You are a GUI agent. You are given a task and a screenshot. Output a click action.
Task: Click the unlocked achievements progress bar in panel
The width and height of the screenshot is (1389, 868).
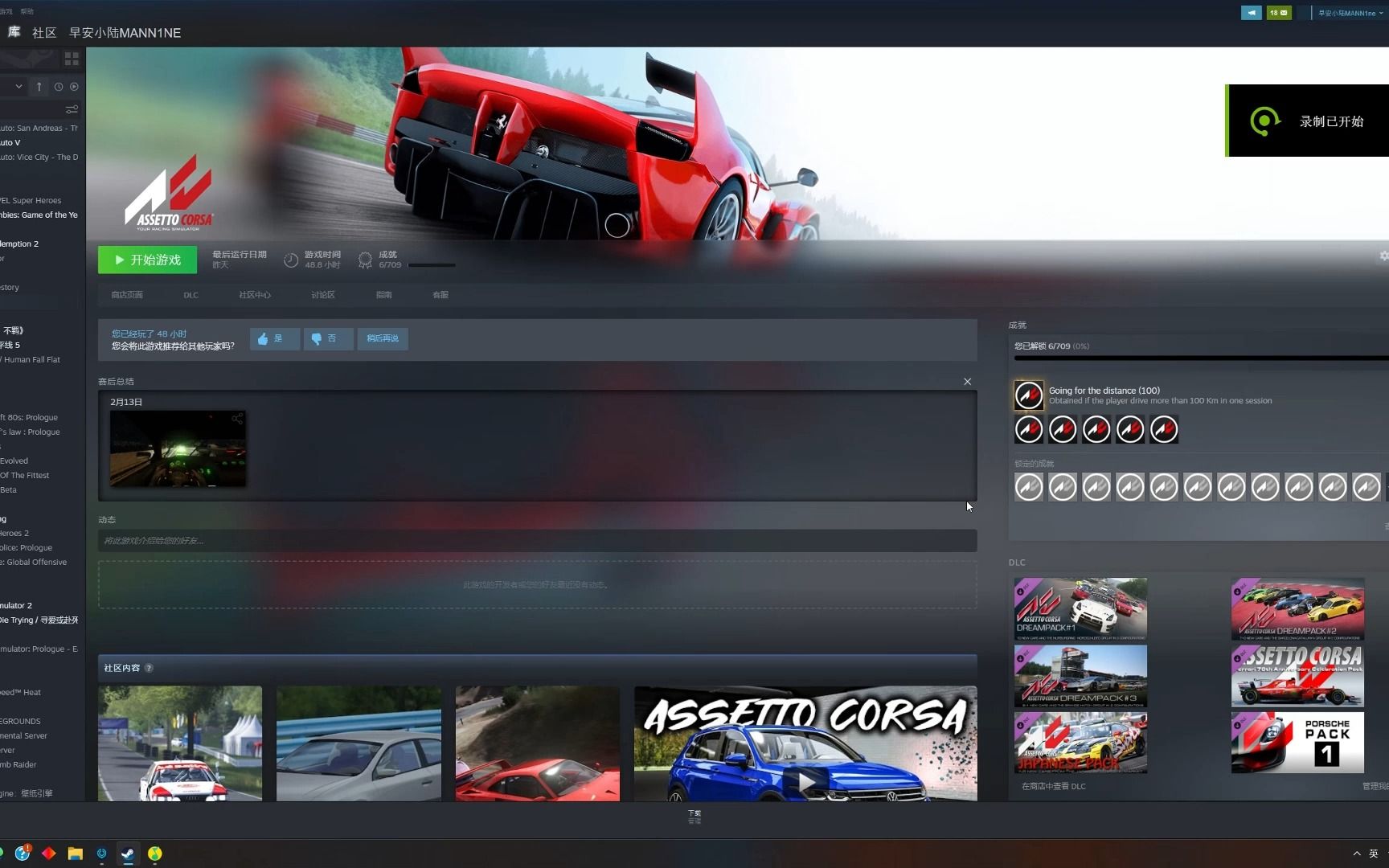1201,358
